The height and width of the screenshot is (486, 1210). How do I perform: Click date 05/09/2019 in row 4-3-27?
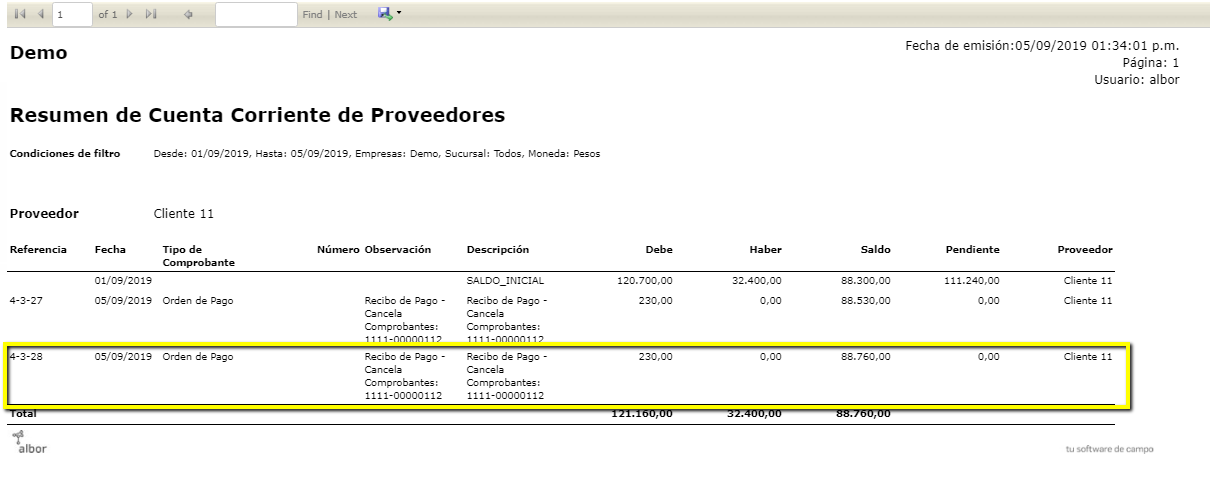[x=123, y=300]
